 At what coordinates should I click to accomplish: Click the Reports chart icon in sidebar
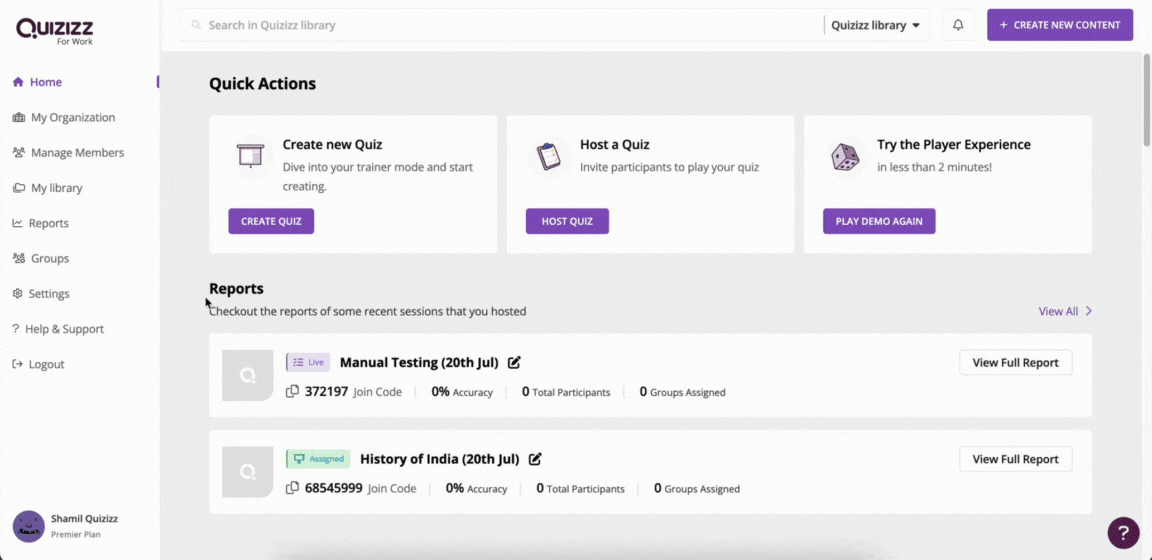[x=18, y=223]
